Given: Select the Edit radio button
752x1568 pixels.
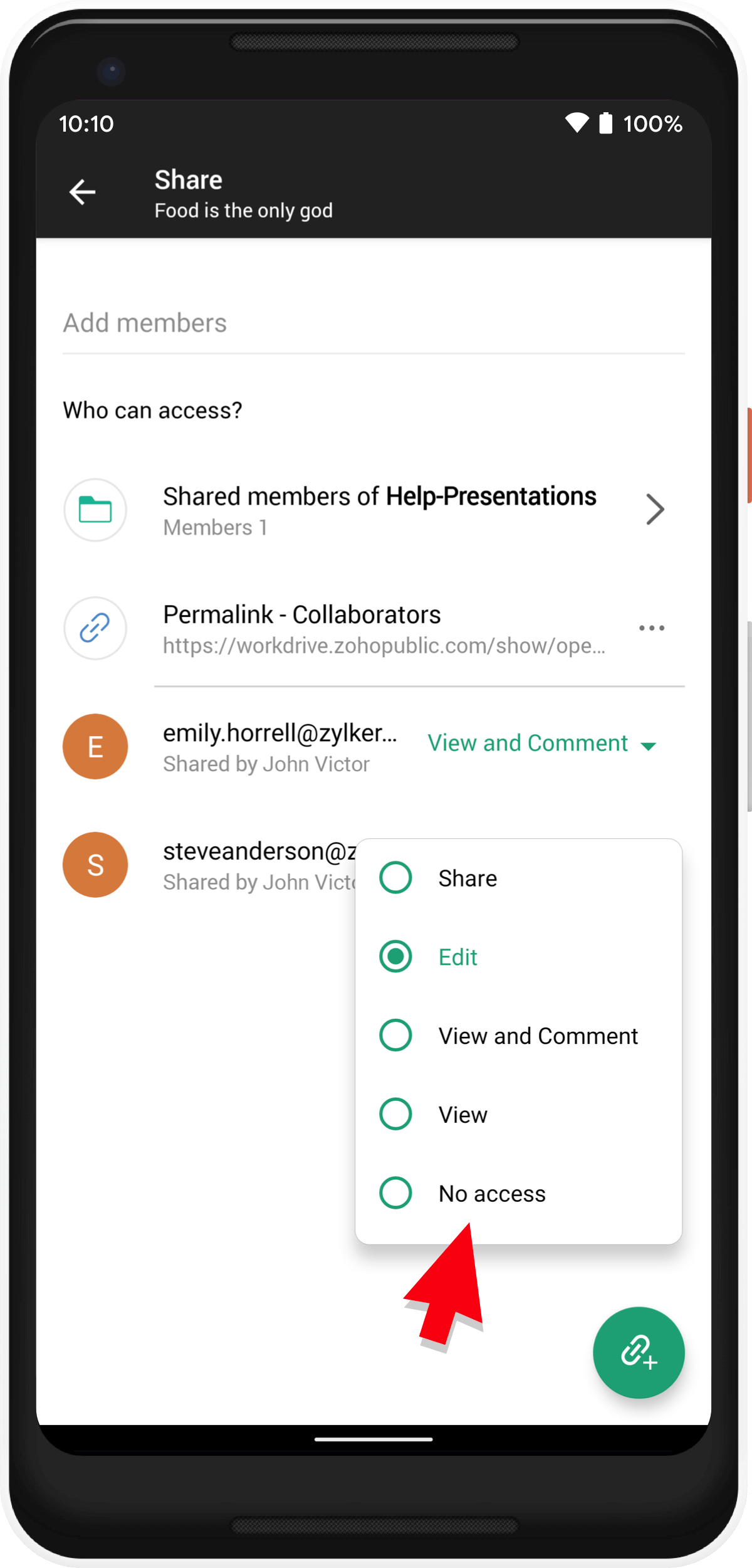Looking at the screenshot, I should coord(395,957).
